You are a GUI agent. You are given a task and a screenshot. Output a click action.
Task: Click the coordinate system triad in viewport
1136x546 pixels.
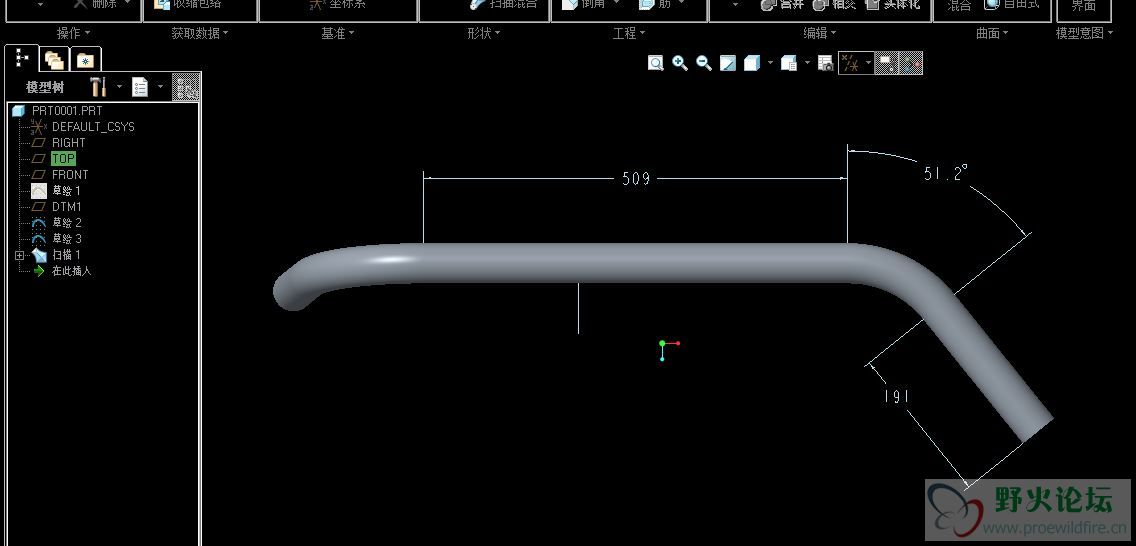point(668,350)
